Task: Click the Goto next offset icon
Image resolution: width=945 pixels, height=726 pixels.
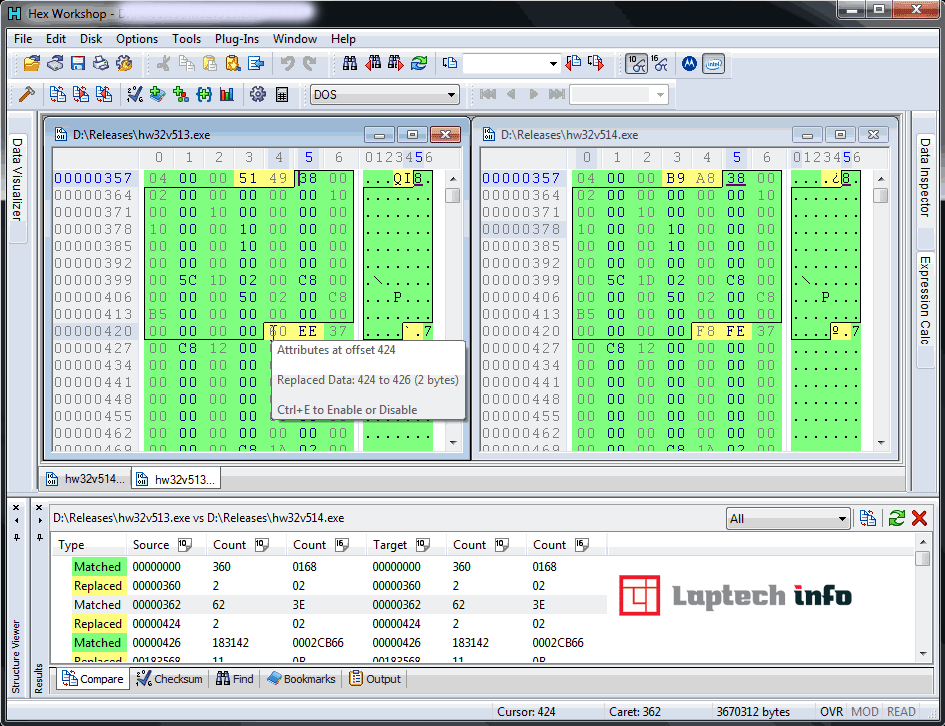Action: (596, 63)
